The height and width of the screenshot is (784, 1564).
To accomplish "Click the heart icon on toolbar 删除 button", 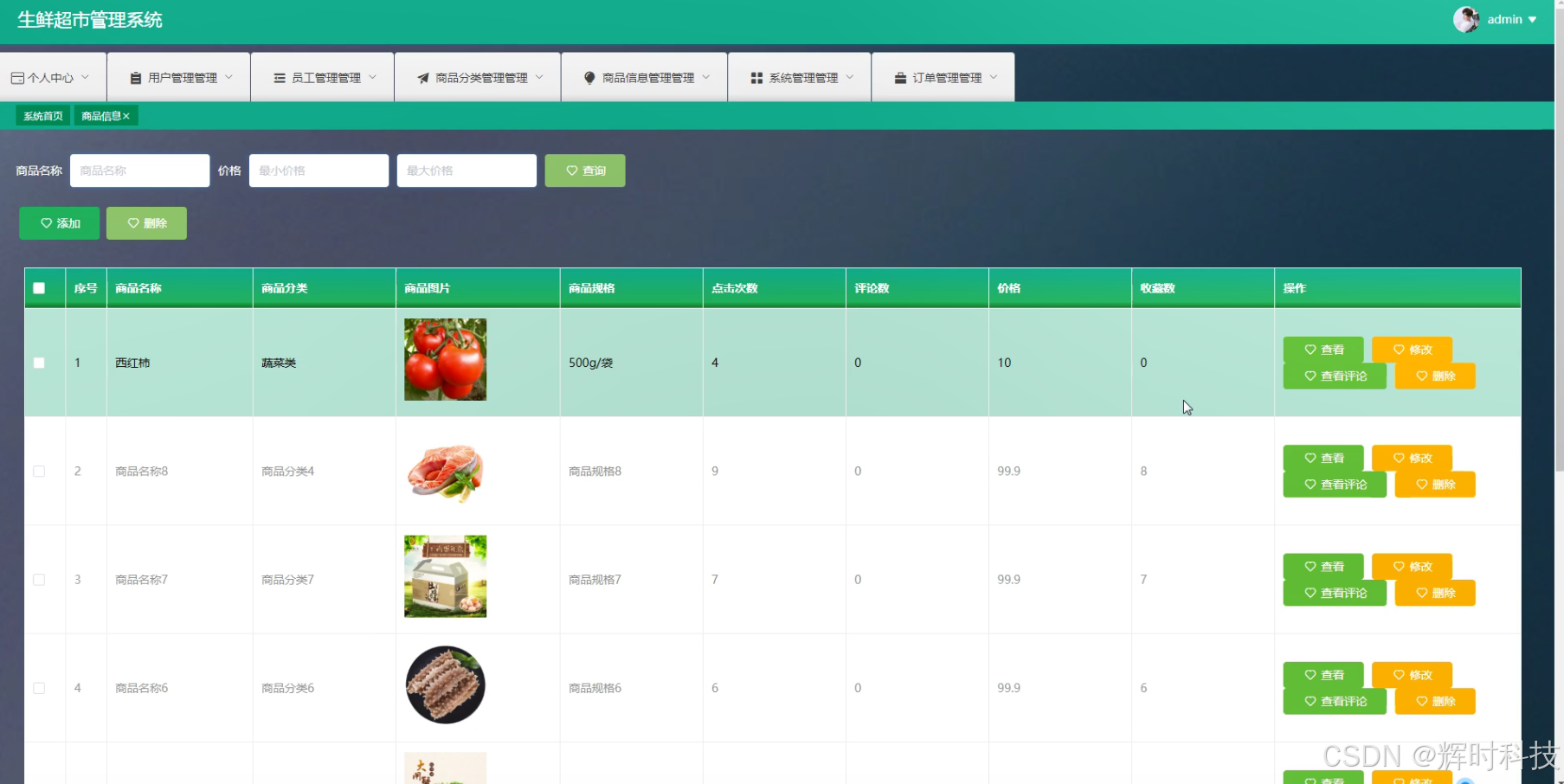I will pyautogui.click(x=133, y=223).
